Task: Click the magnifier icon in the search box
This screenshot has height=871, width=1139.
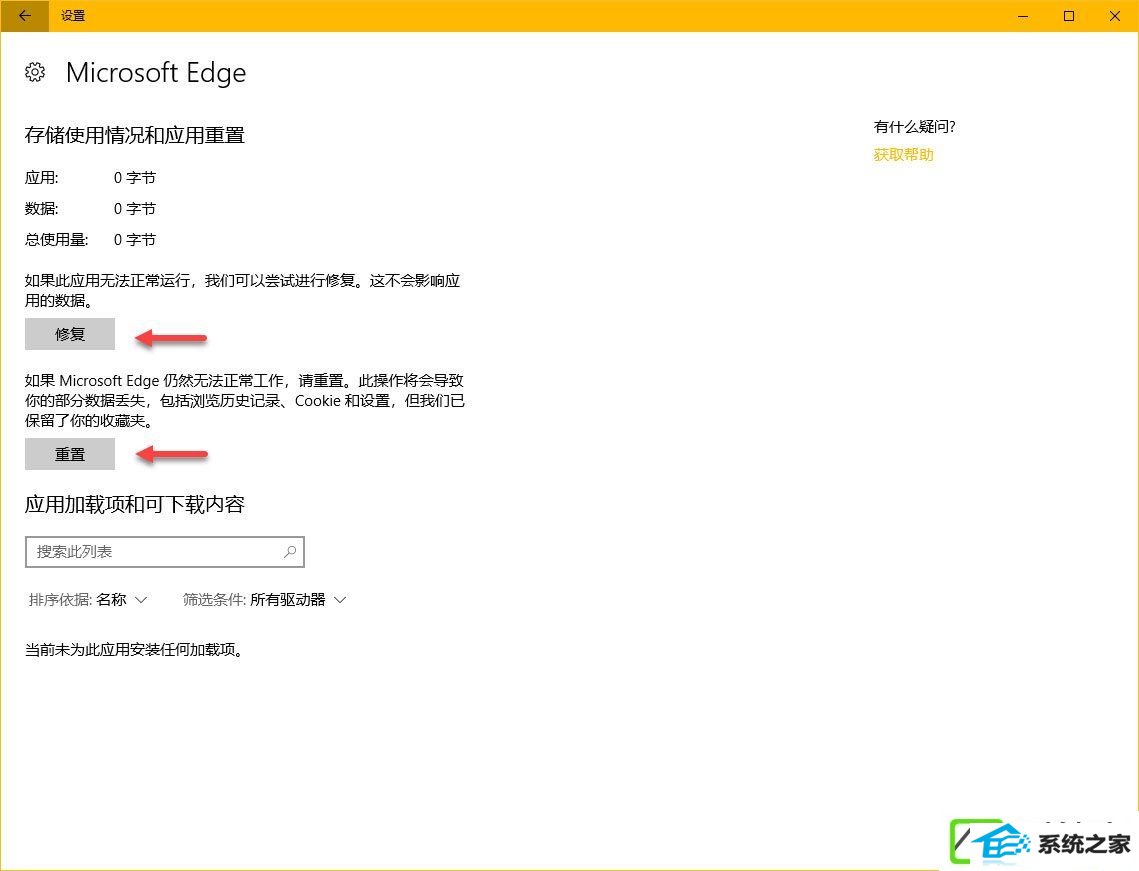Action: (x=290, y=551)
